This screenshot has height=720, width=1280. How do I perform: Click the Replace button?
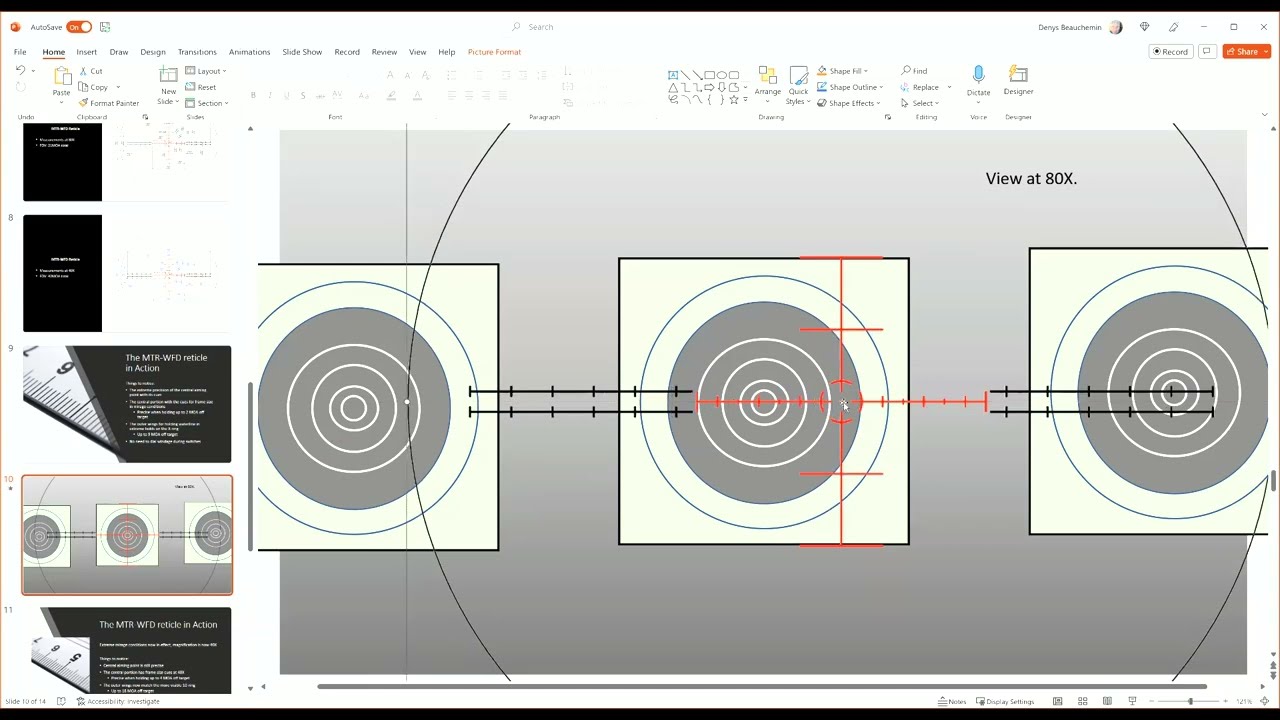click(x=921, y=87)
